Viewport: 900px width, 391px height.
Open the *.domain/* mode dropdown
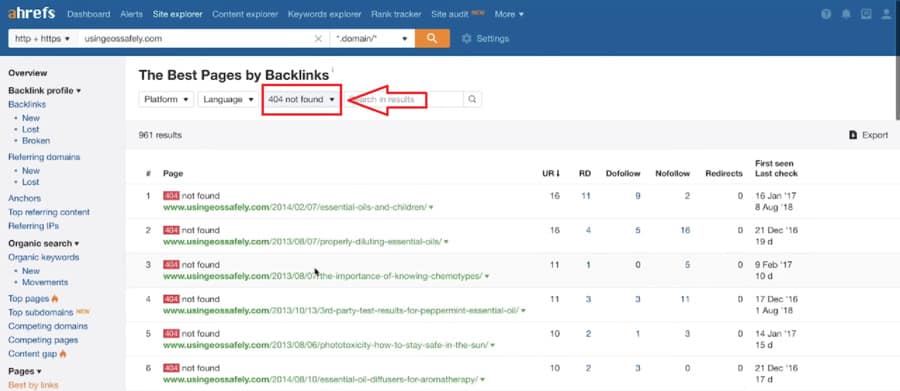click(x=372, y=38)
